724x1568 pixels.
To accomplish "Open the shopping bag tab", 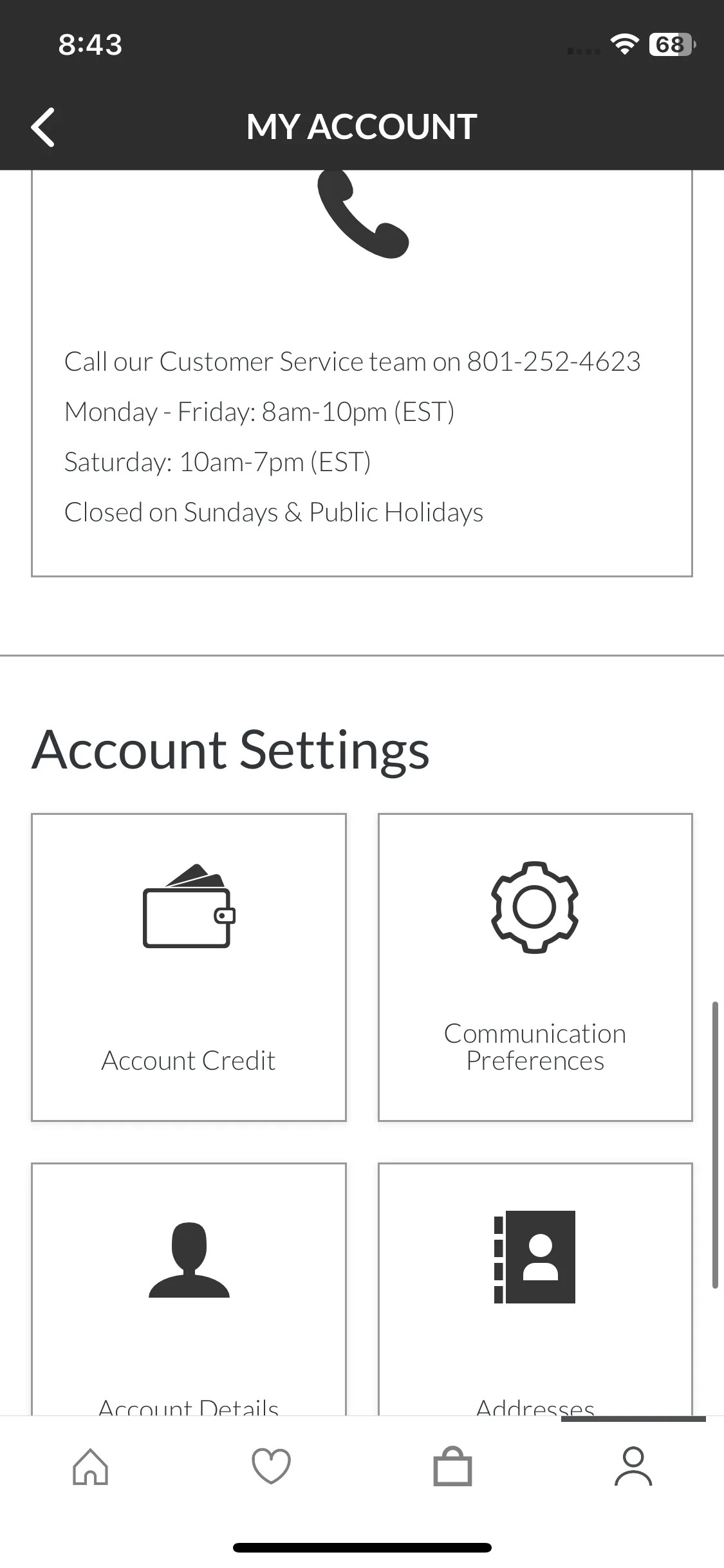I will [x=452, y=1467].
